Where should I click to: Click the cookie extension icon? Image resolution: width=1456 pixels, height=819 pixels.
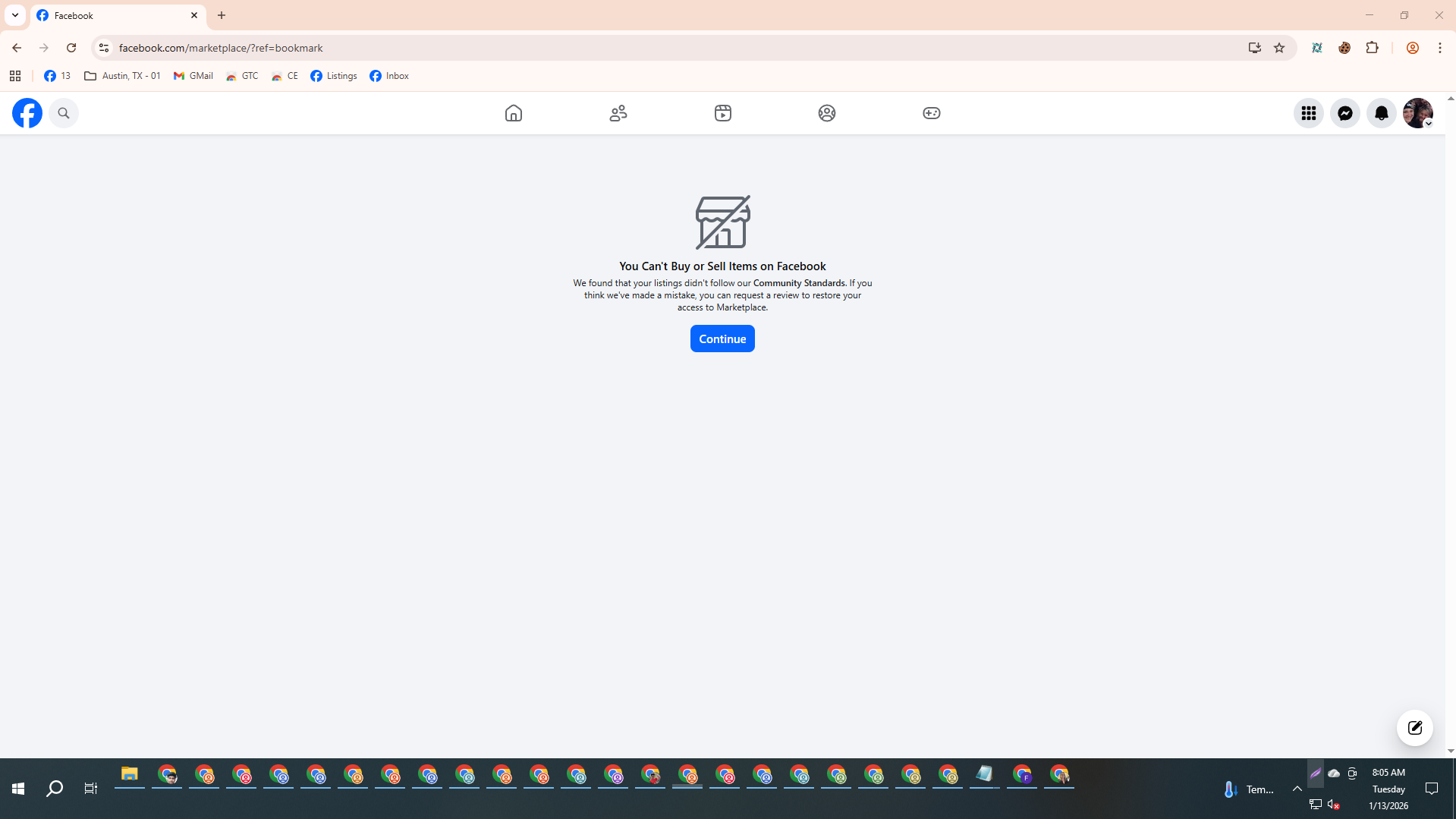click(1344, 48)
